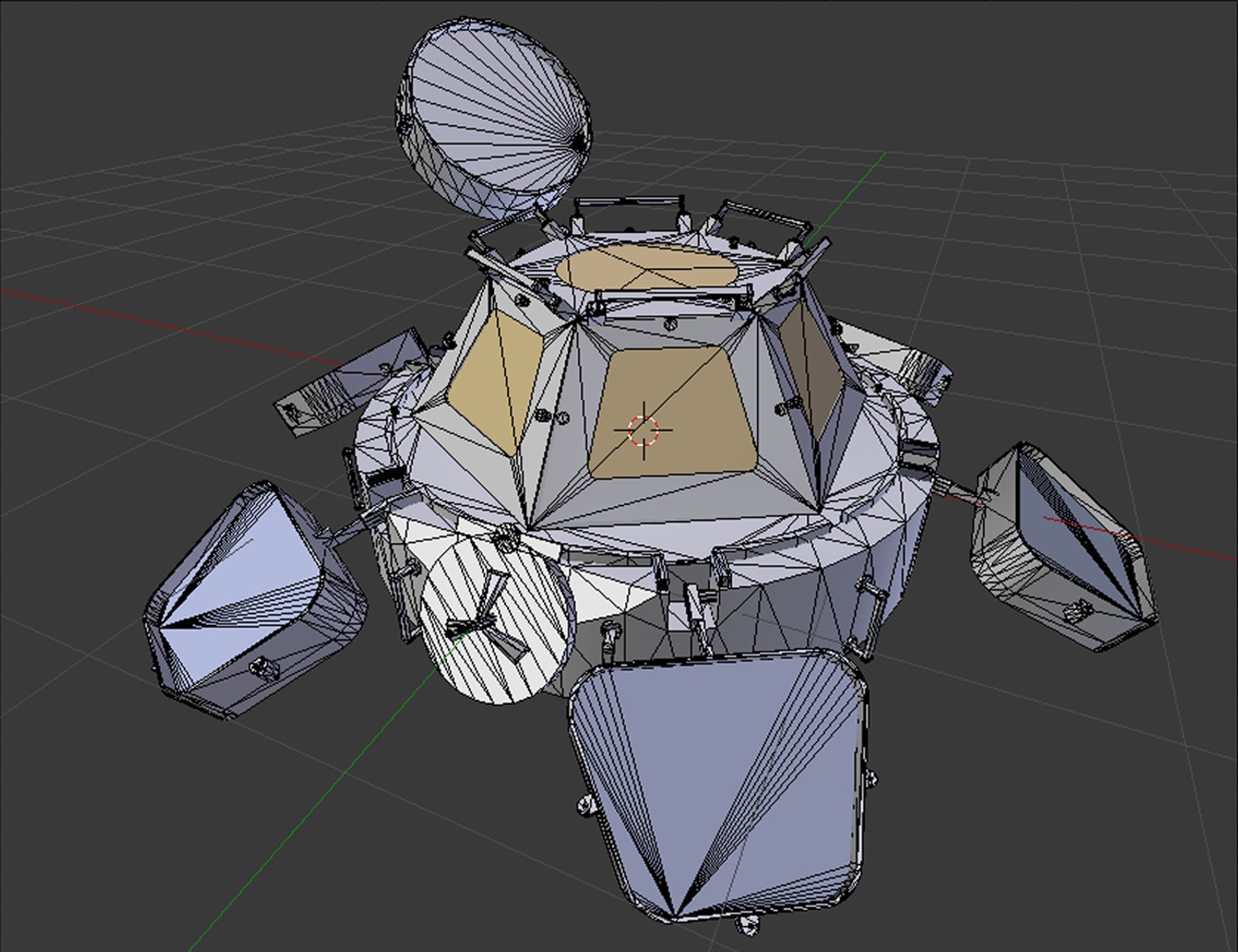The image size is (1238, 952).
Task: Click the tan oval top window of the module
Action: [x=646, y=267]
